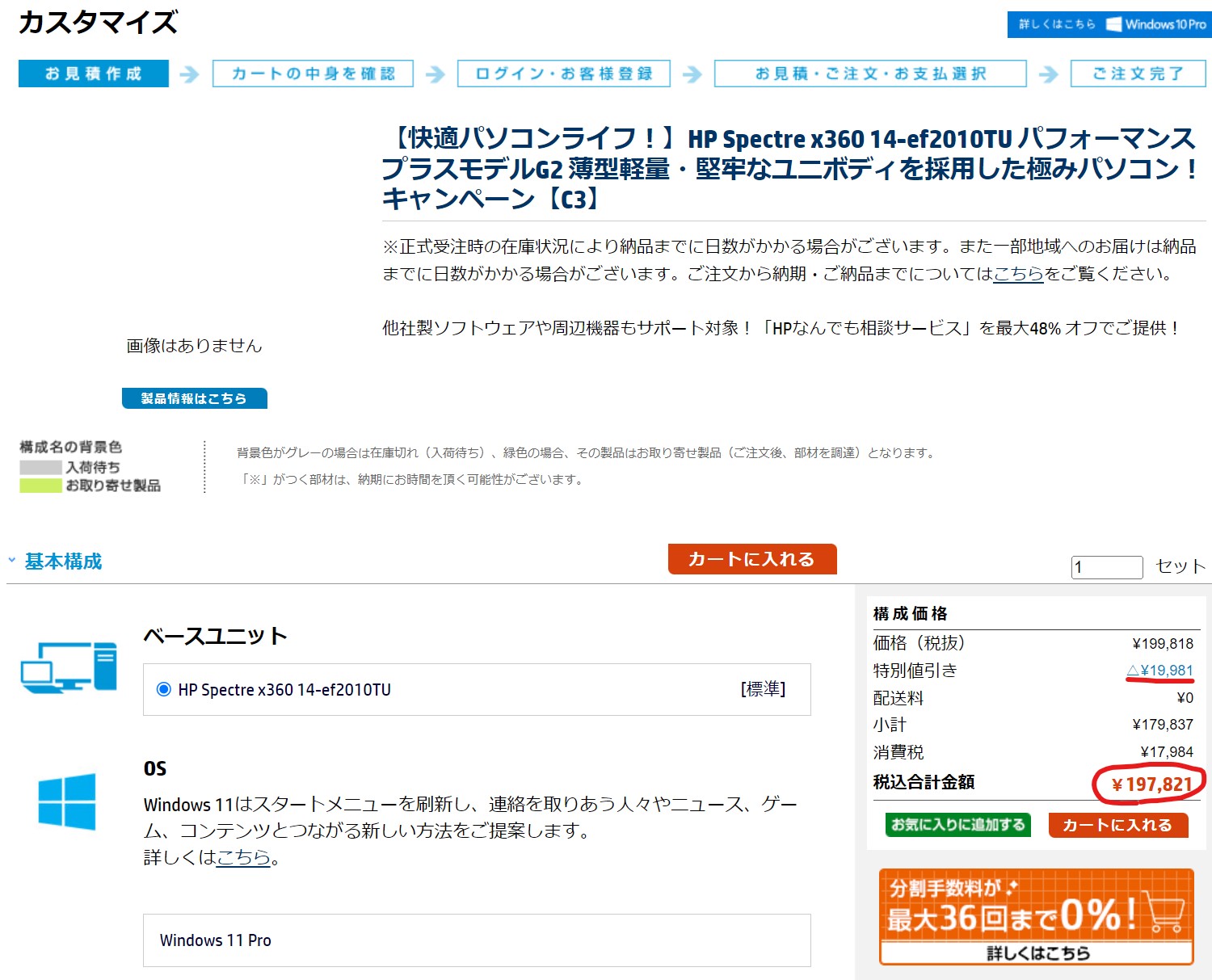Click the Windows 11 Pro option box
The image size is (1212, 980).
pos(477,940)
